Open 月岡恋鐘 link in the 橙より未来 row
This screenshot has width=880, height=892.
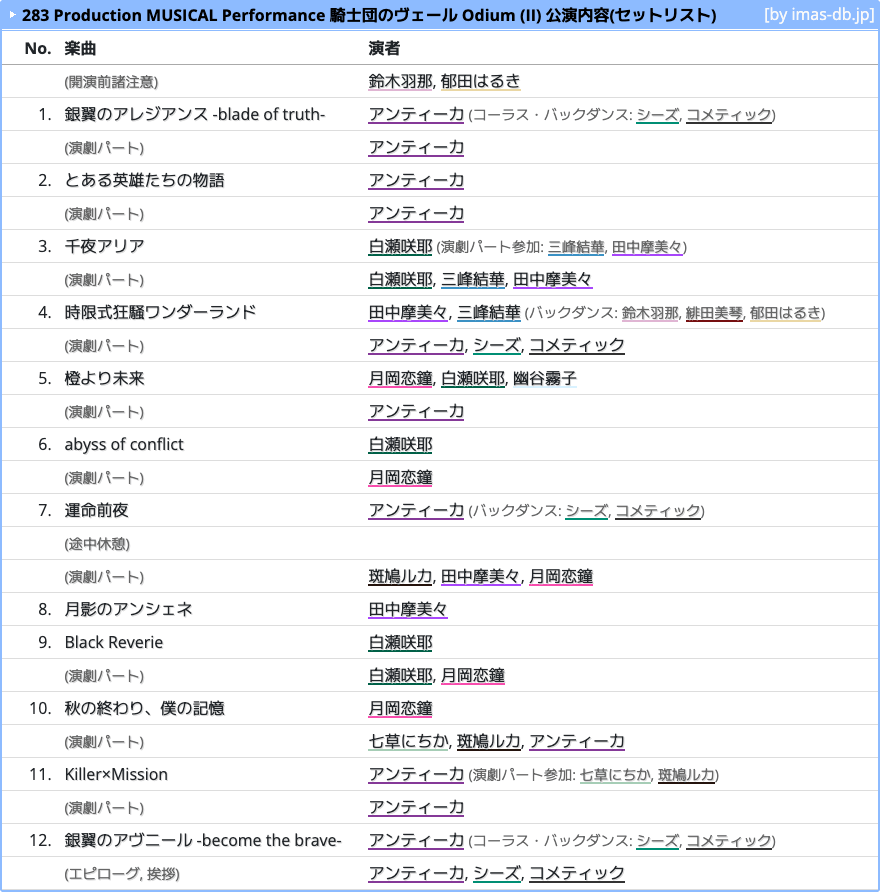pyautogui.click(x=400, y=378)
